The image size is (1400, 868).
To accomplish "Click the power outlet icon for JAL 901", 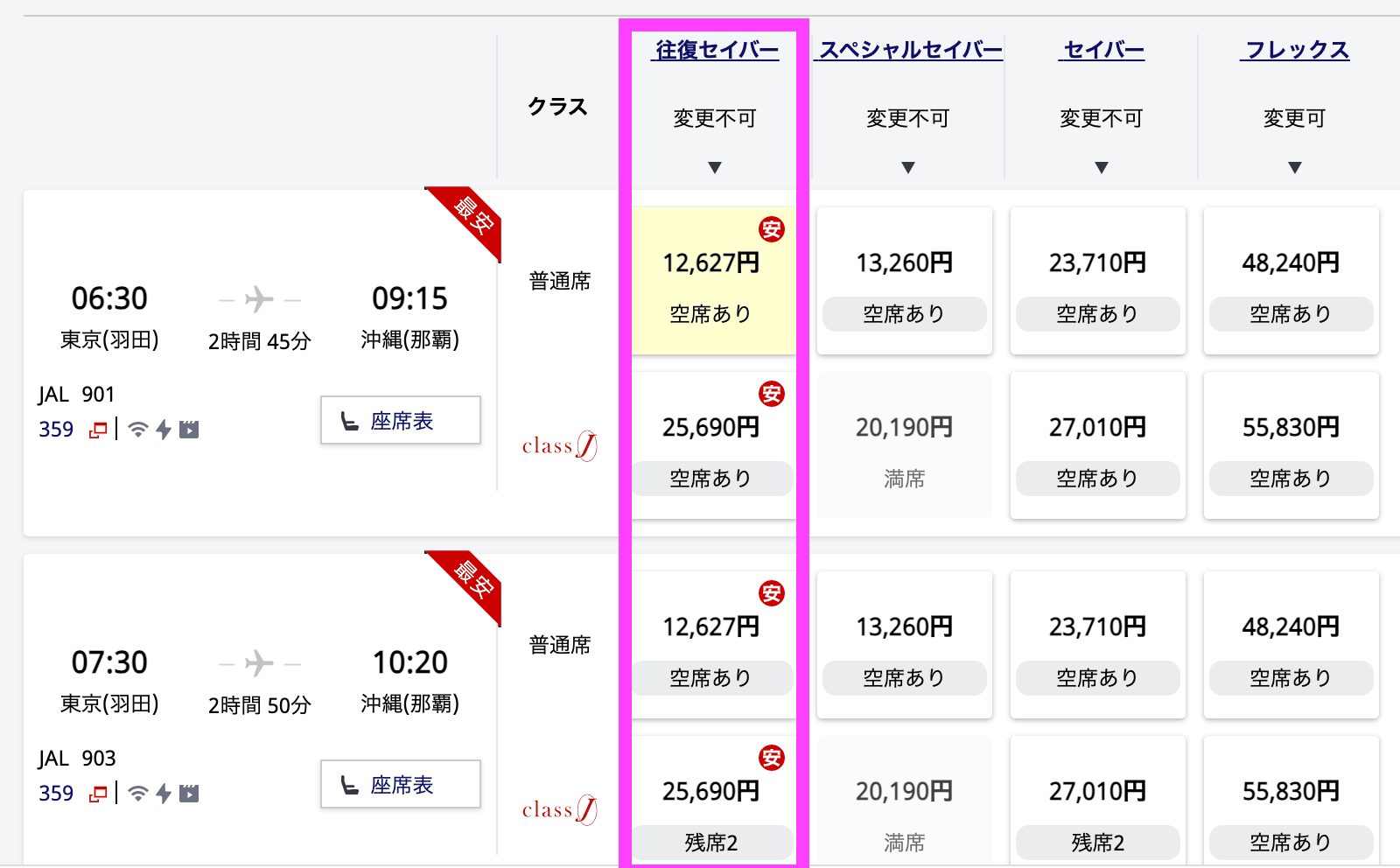I will click(164, 430).
